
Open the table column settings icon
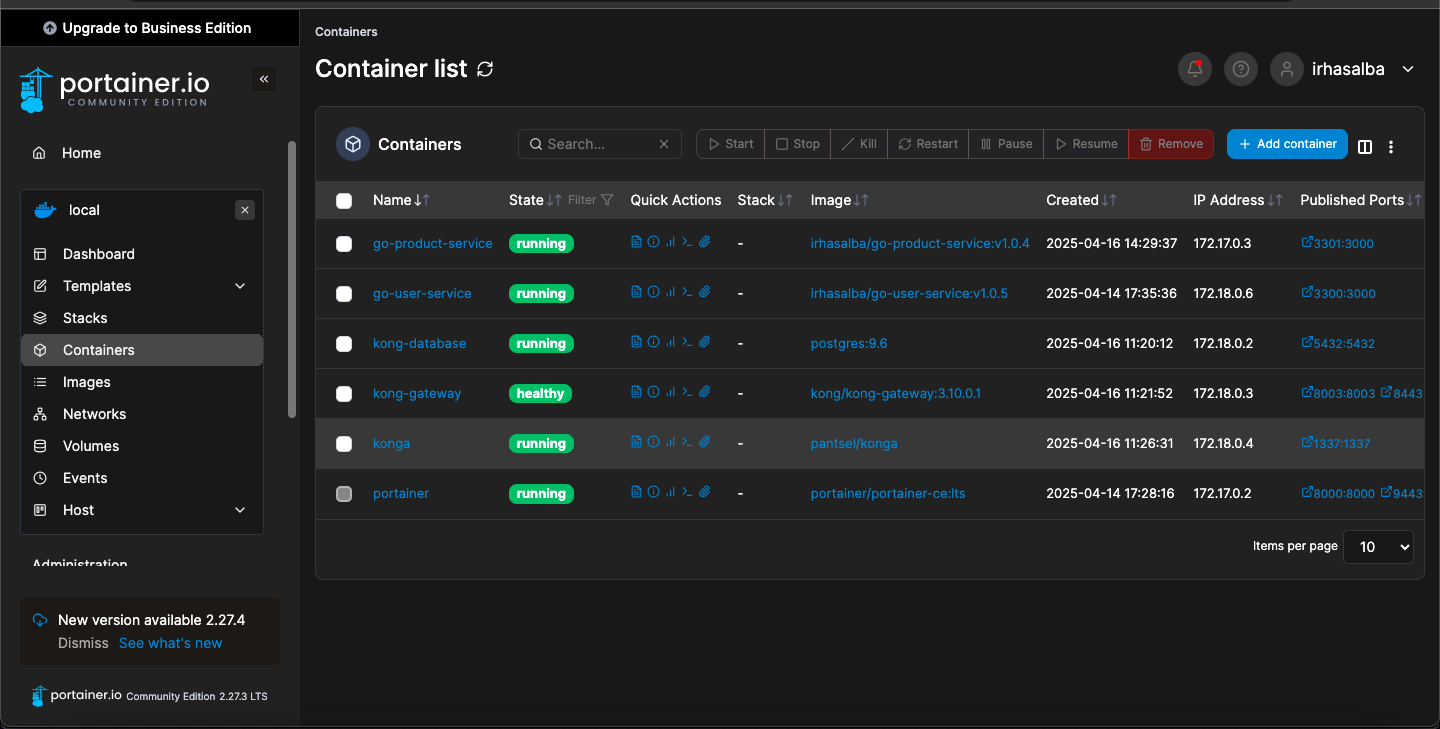pos(1365,147)
